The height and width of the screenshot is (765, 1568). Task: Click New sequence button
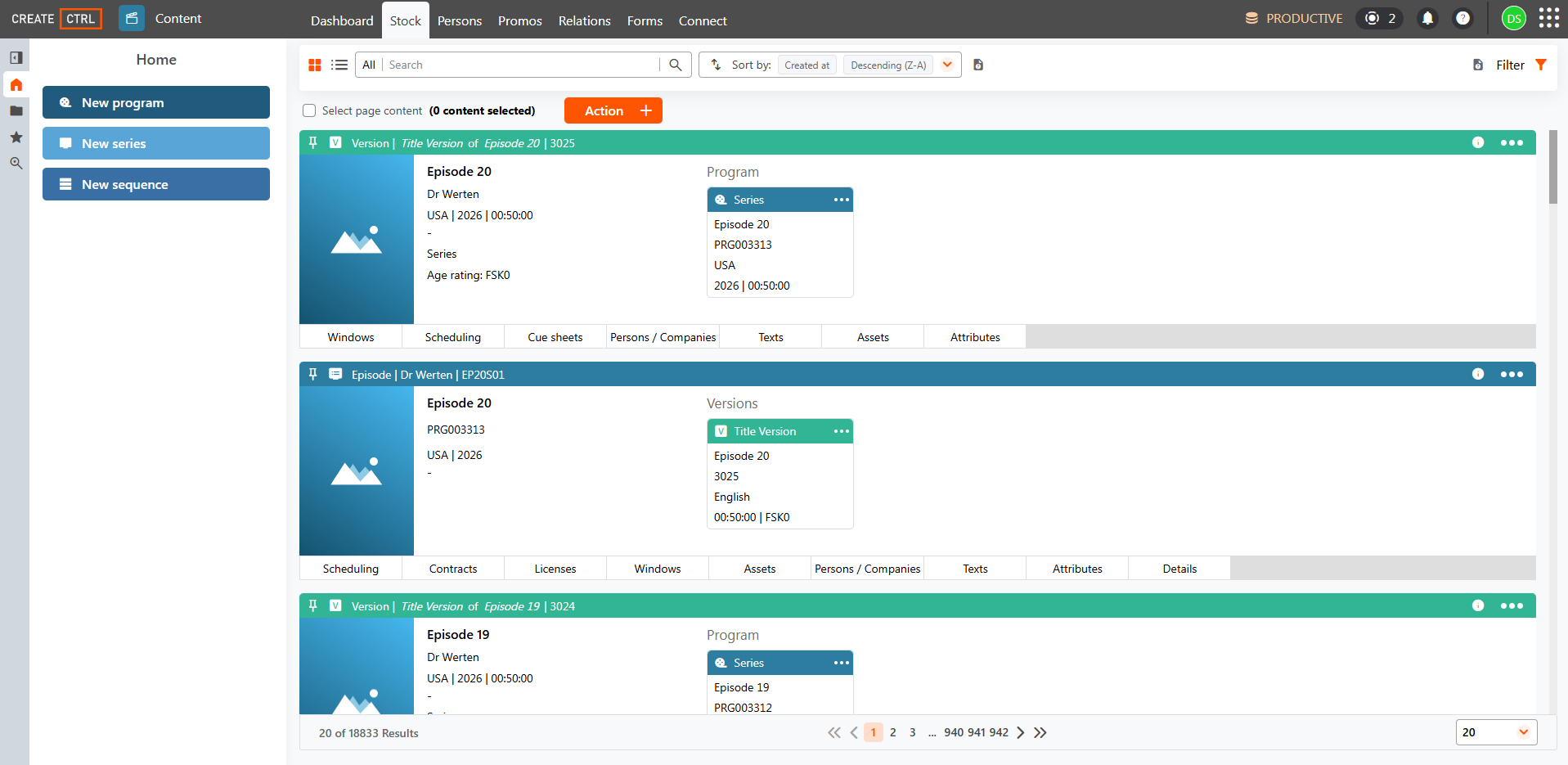click(156, 184)
